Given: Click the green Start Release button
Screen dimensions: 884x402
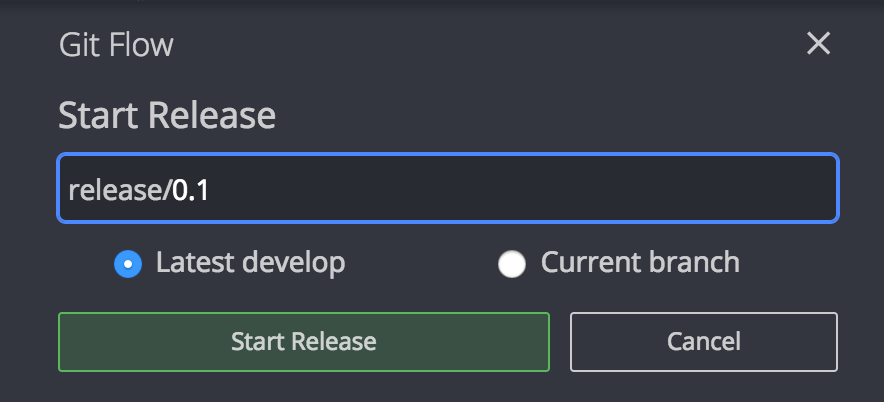Looking at the screenshot, I should click(x=304, y=342).
